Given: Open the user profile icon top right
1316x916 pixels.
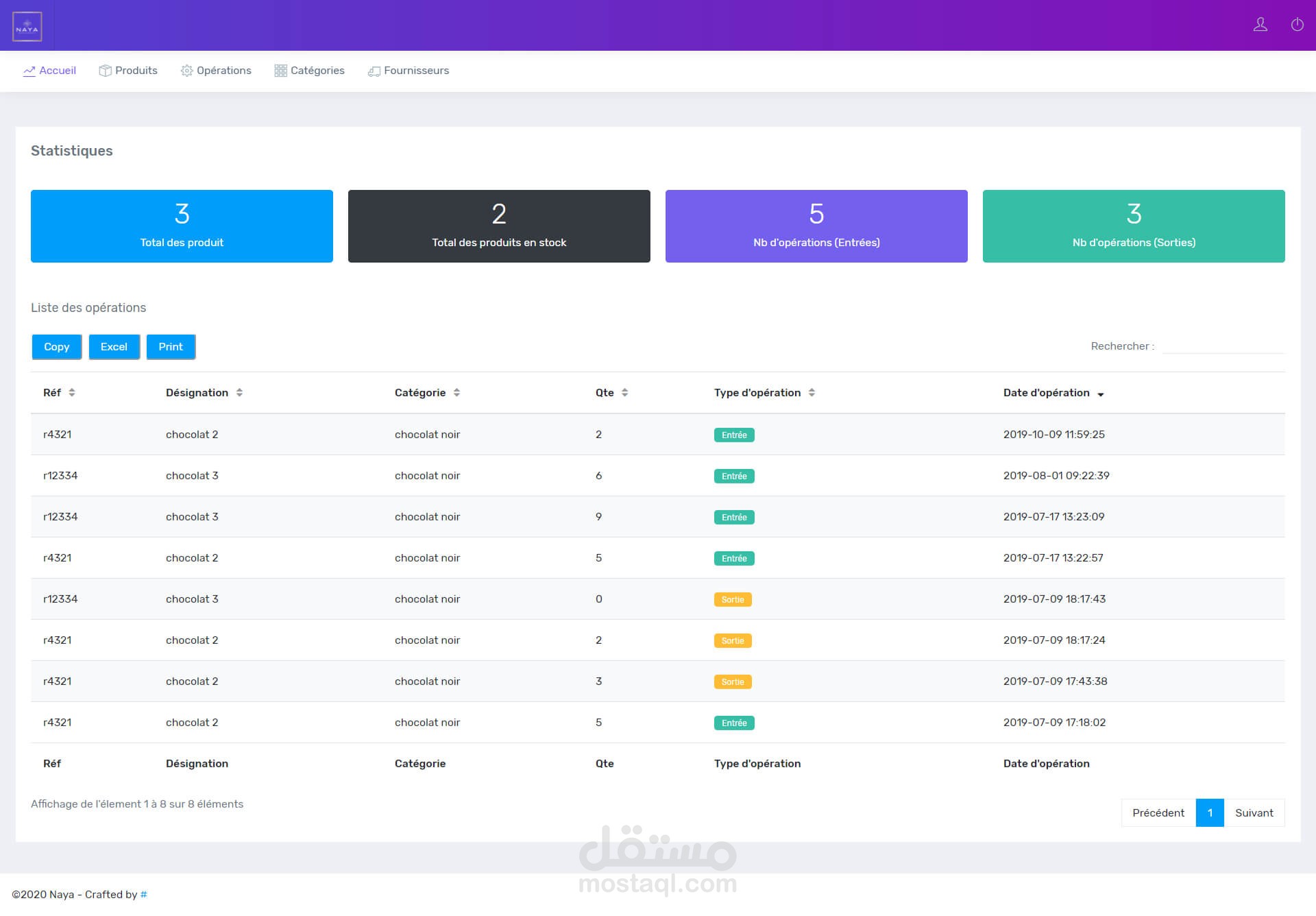Looking at the screenshot, I should click(1260, 25).
